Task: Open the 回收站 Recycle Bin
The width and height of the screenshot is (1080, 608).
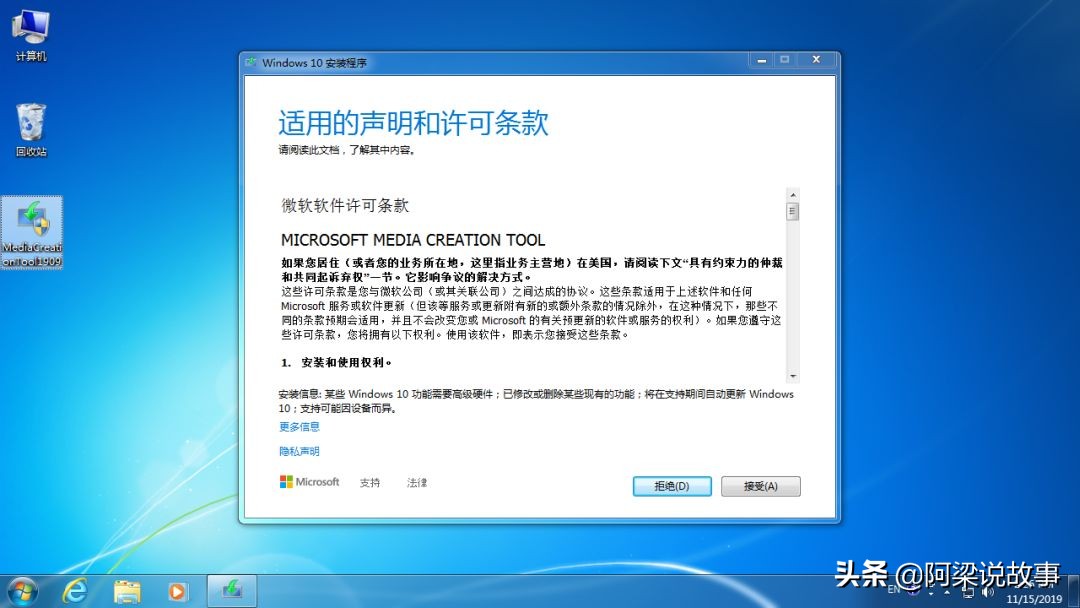Action: 31,123
